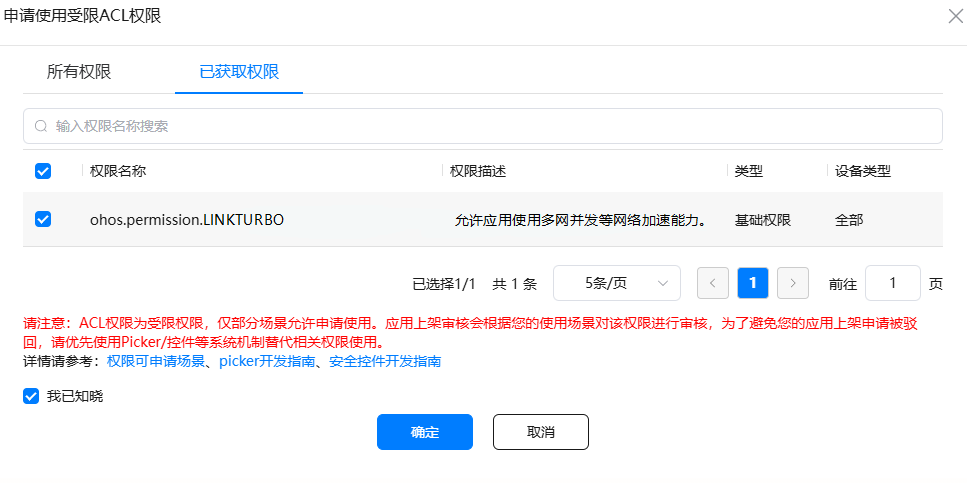Image resolution: width=967 pixels, height=483 pixels.
Task: Click the 权限名称 column header
Action: click(118, 171)
